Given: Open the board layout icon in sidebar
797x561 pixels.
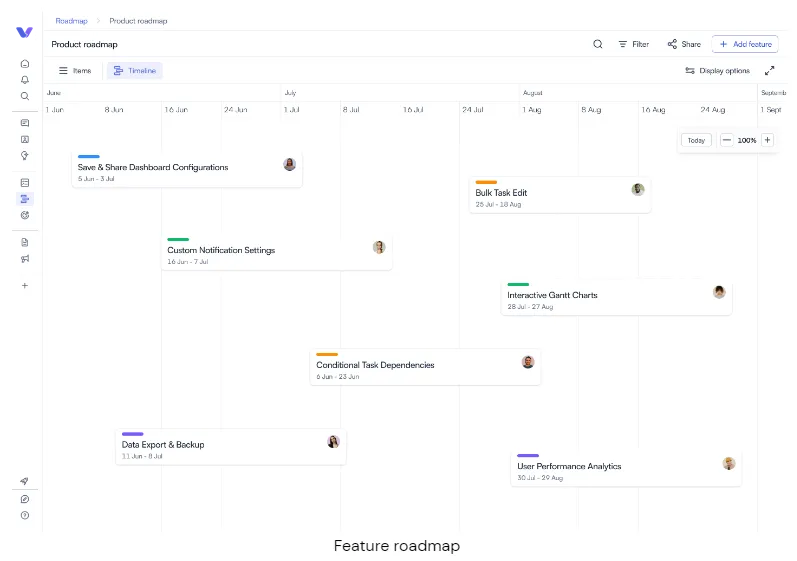Looking at the screenshot, I should [x=24, y=182].
